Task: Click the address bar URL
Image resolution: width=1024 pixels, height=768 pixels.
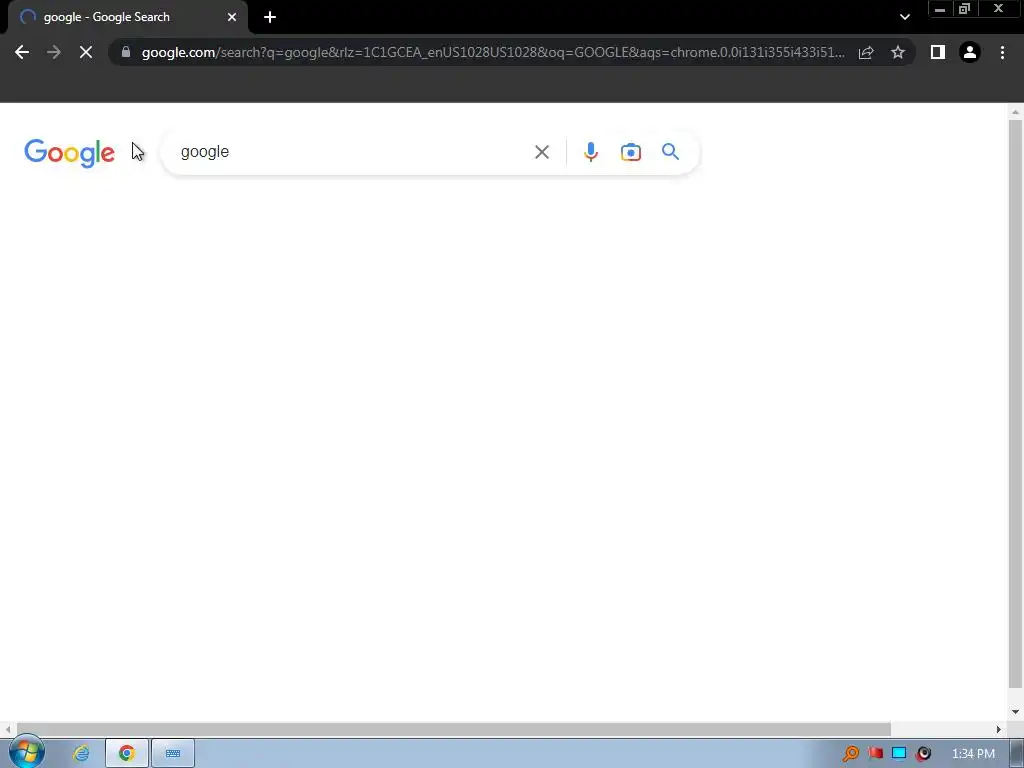Action: [493, 52]
